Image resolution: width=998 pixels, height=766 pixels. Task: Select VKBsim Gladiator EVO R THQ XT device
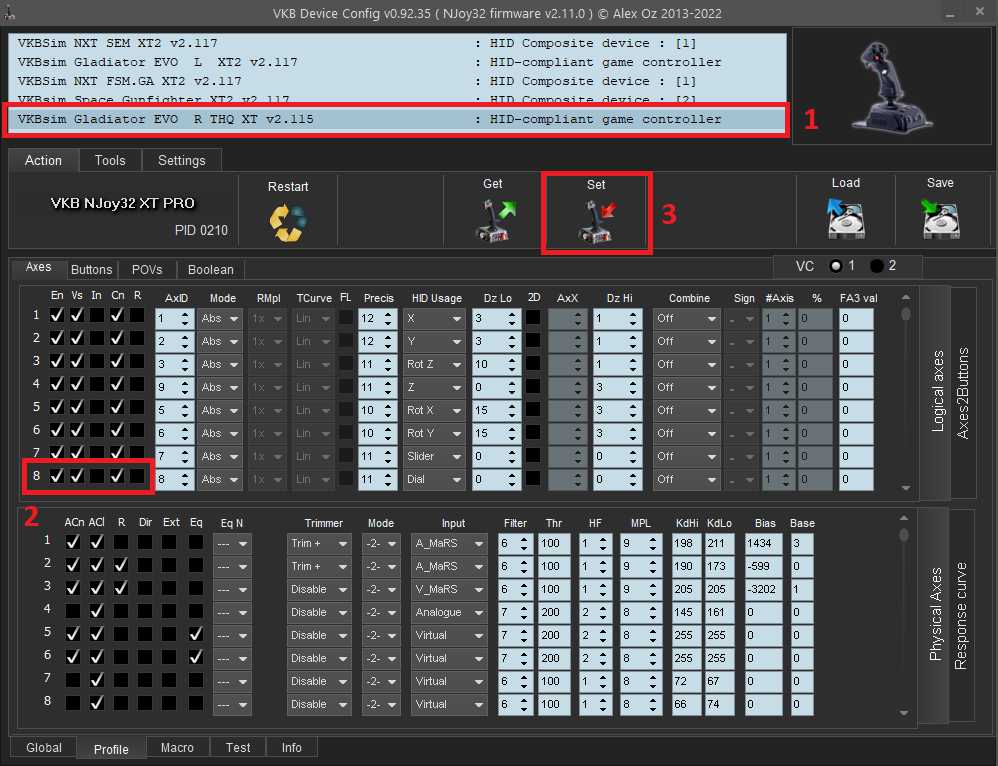pyautogui.click(x=397, y=119)
